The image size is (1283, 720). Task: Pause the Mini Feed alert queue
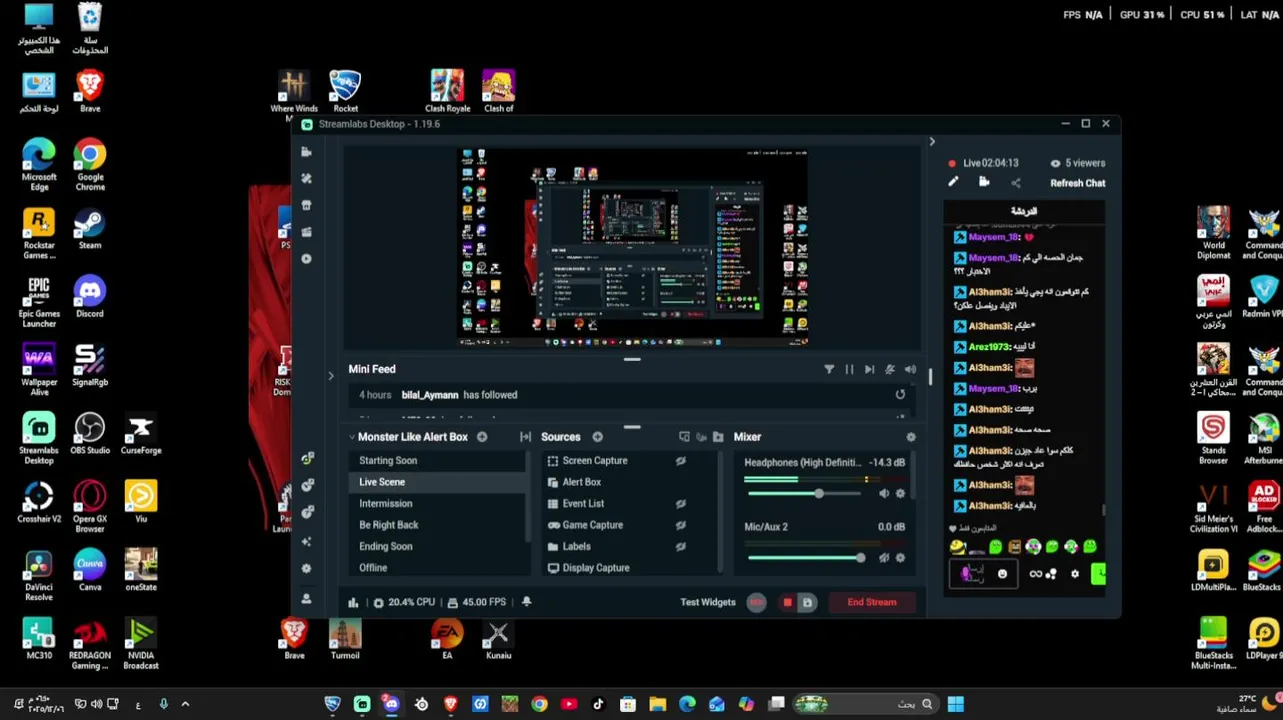[x=849, y=369]
